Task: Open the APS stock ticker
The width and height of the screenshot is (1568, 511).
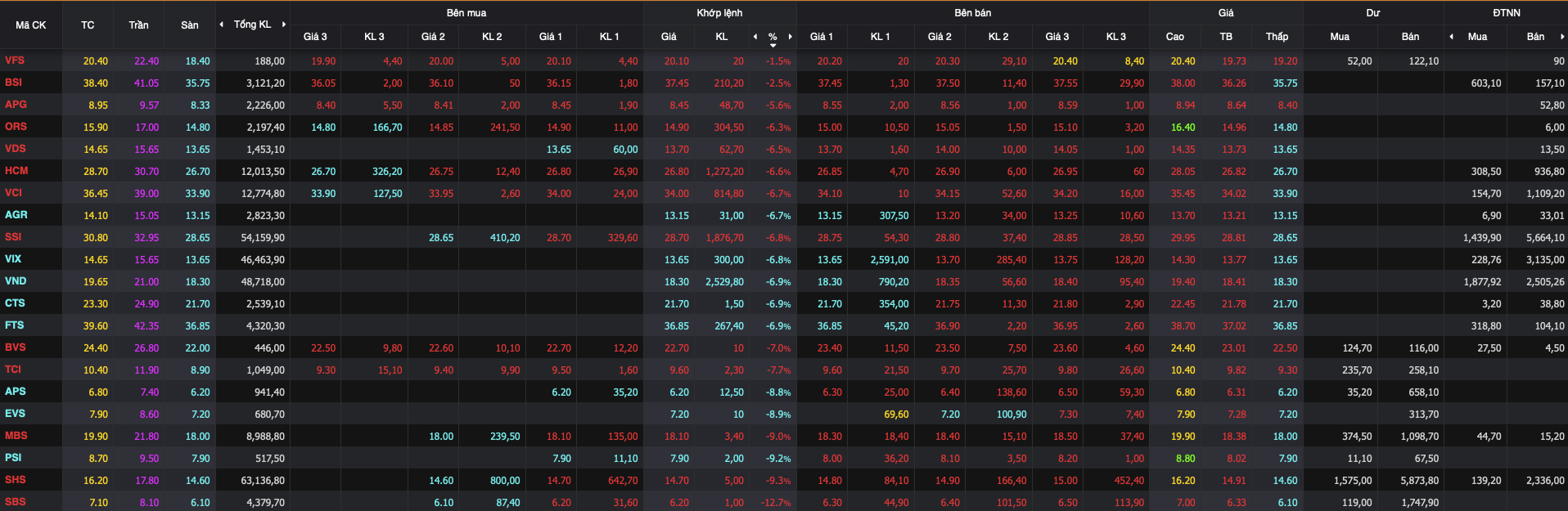Action: coord(15,392)
